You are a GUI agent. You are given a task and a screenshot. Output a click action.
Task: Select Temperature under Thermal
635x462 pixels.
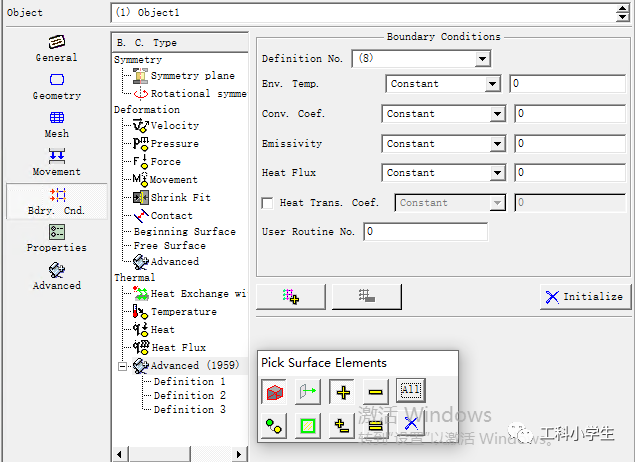175,312
